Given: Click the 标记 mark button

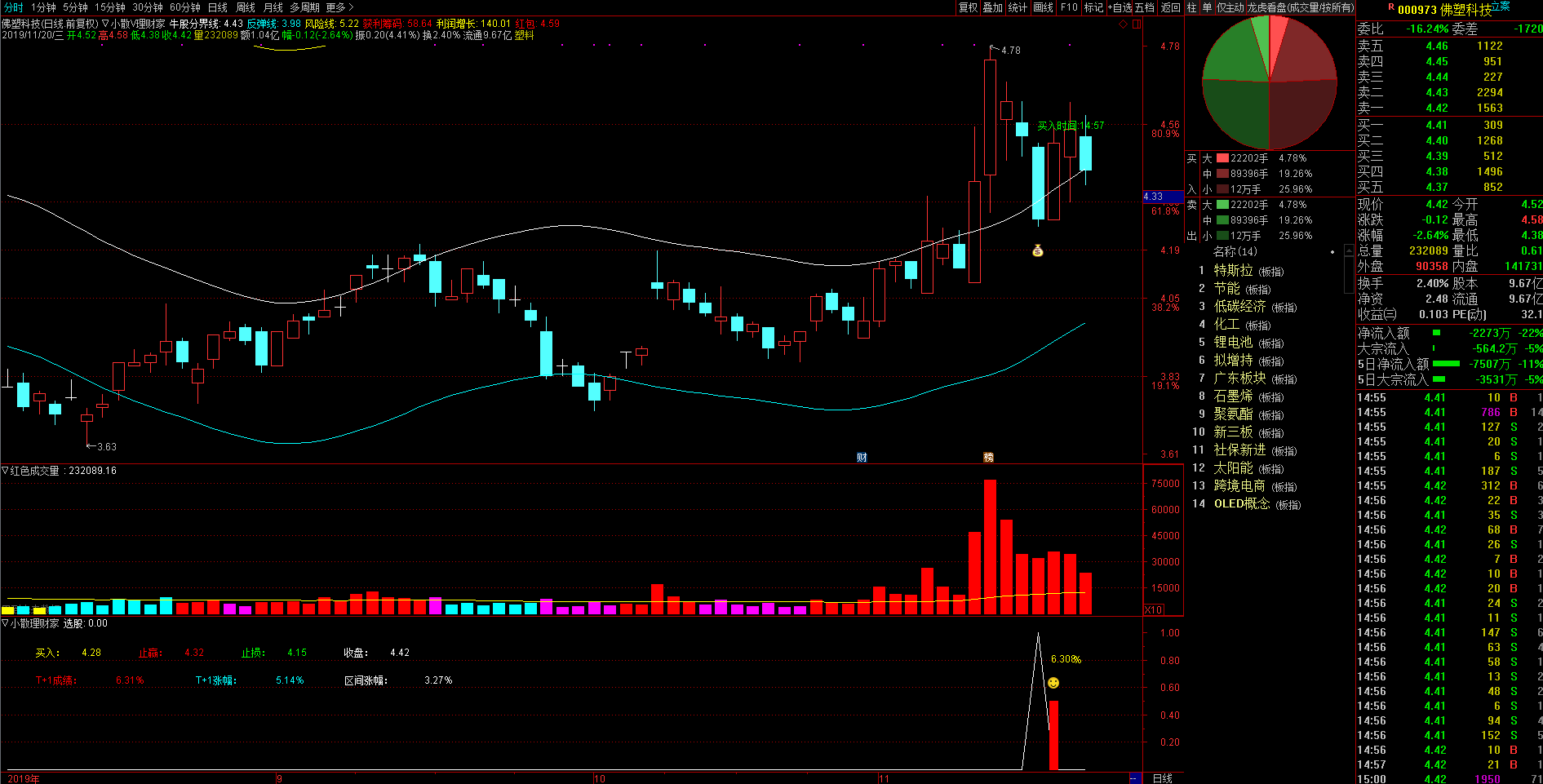Looking at the screenshot, I should [1093, 7].
